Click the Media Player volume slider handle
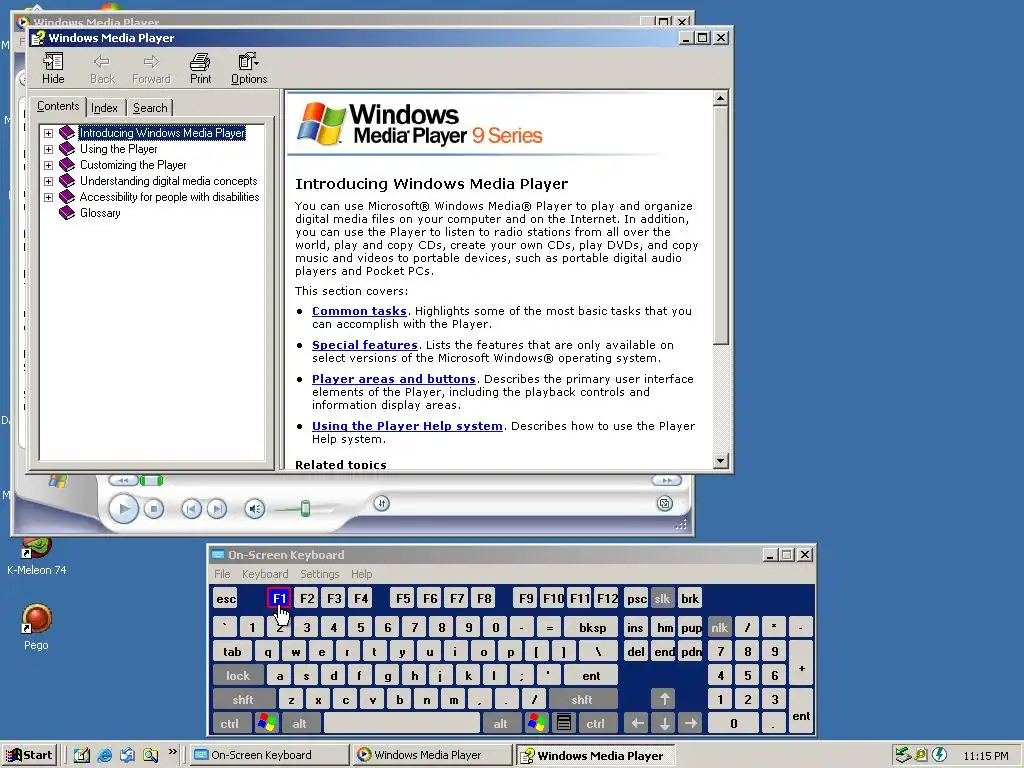Screen dimensions: 1024x768 [x=305, y=509]
